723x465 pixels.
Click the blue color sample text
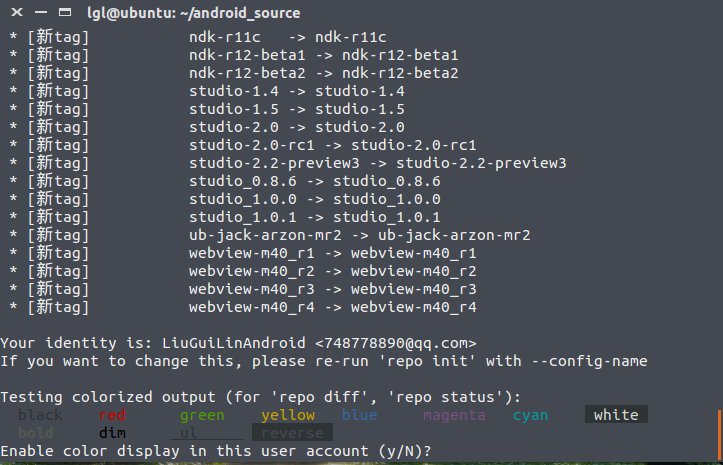click(x=359, y=415)
